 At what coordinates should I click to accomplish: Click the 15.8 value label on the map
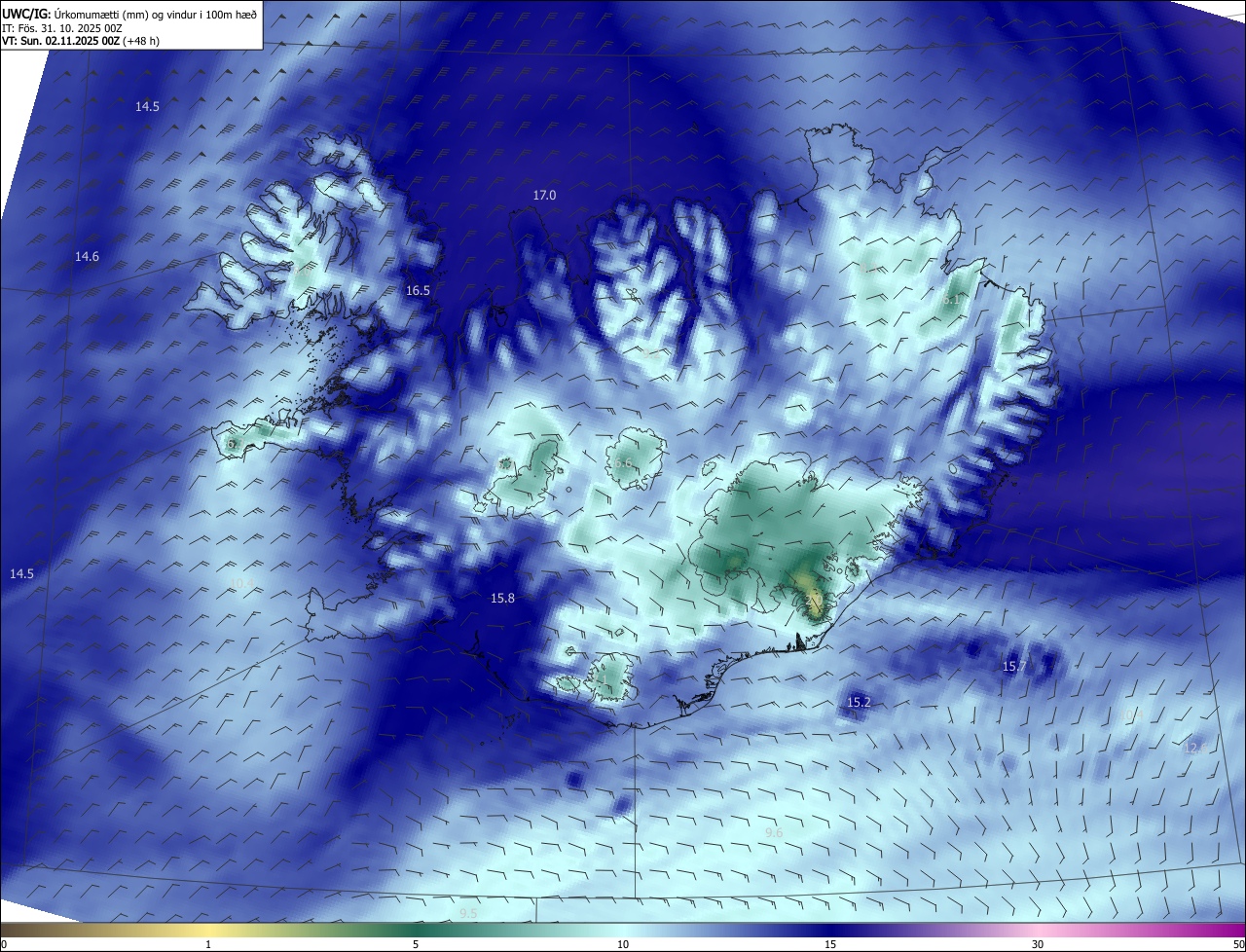(502, 599)
